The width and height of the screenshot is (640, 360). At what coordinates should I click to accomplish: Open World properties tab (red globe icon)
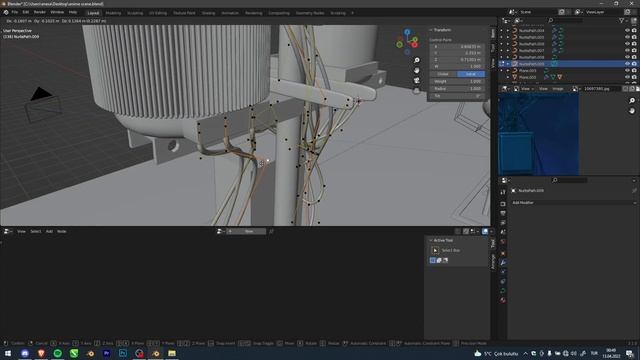click(503, 241)
